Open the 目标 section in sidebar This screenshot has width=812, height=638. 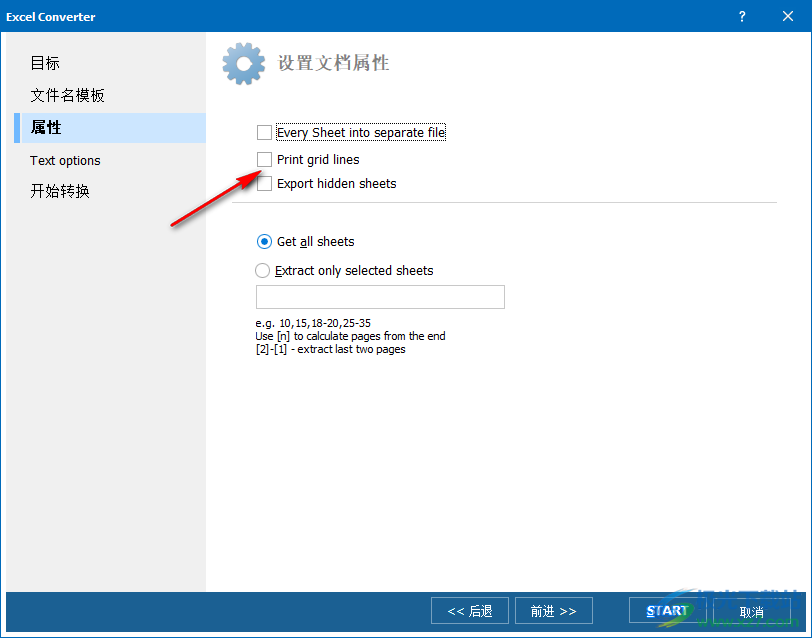click(45, 63)
